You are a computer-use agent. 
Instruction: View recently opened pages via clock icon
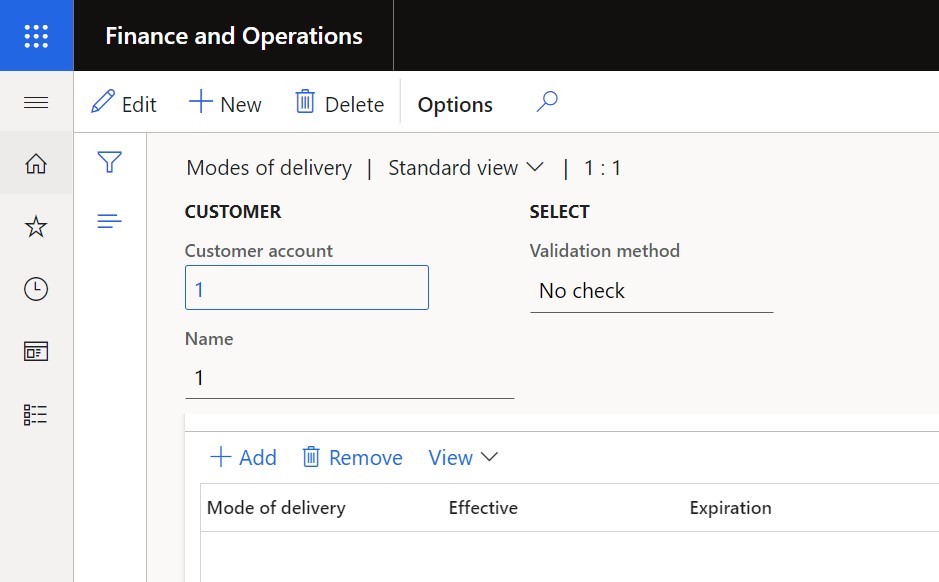(x=36, y=289)
